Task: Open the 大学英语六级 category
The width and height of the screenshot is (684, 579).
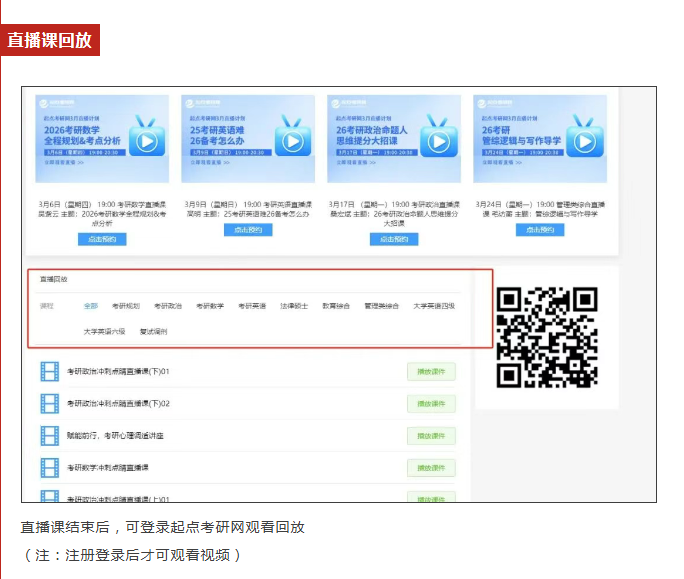Action: 105,331
